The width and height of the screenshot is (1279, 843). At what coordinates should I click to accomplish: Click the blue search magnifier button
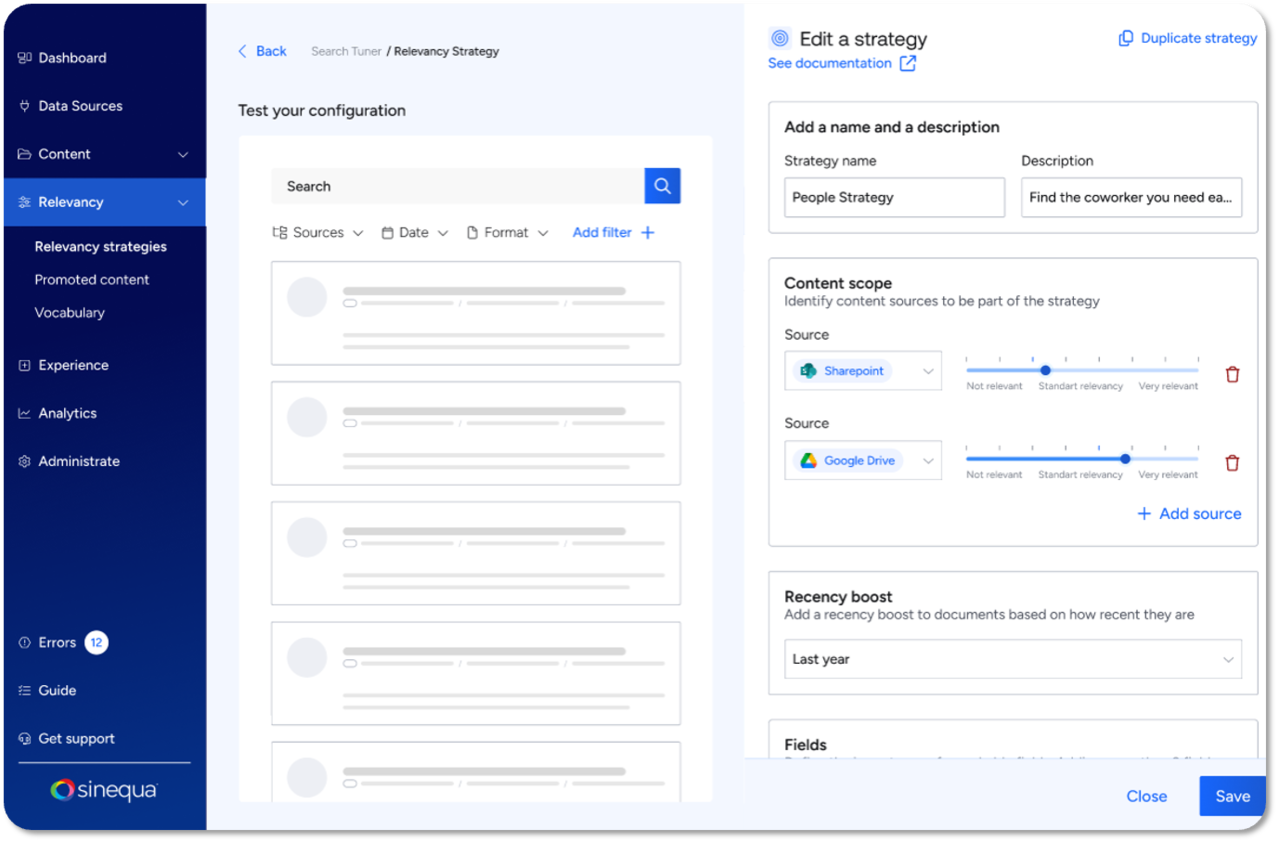(662, 186)
